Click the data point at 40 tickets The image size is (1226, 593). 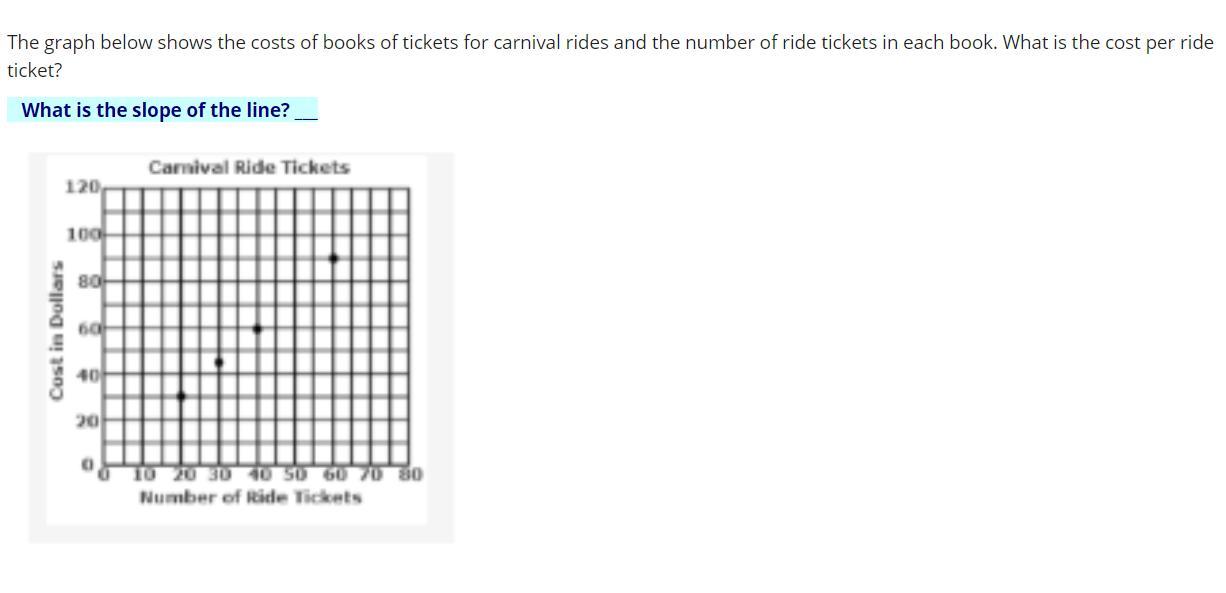pyautogui.click(x=257, y=328)
